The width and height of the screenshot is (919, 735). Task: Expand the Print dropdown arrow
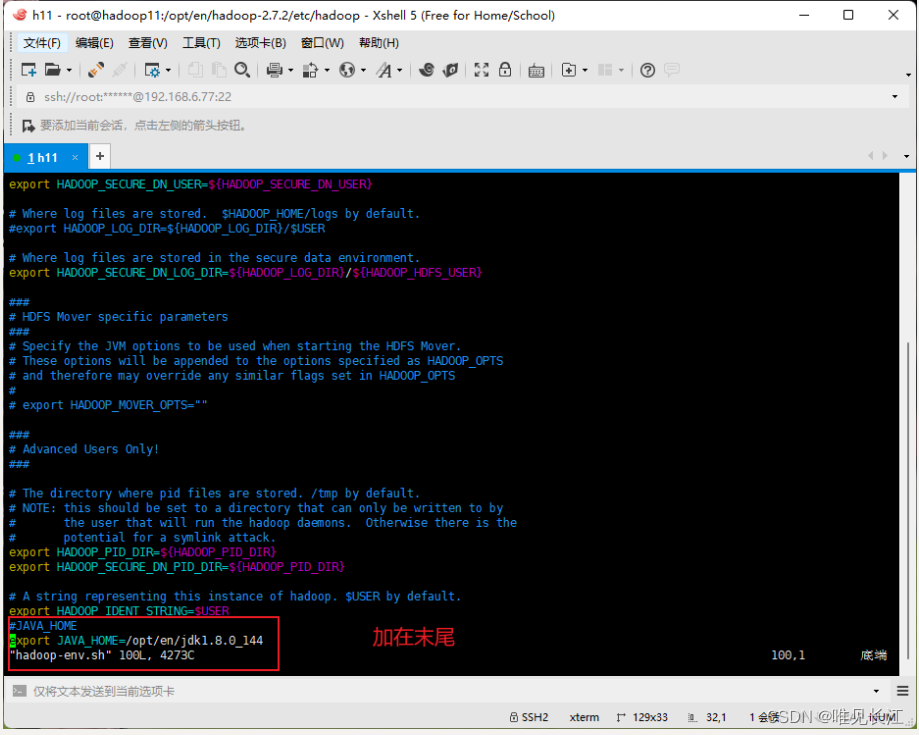click(291, 70)
